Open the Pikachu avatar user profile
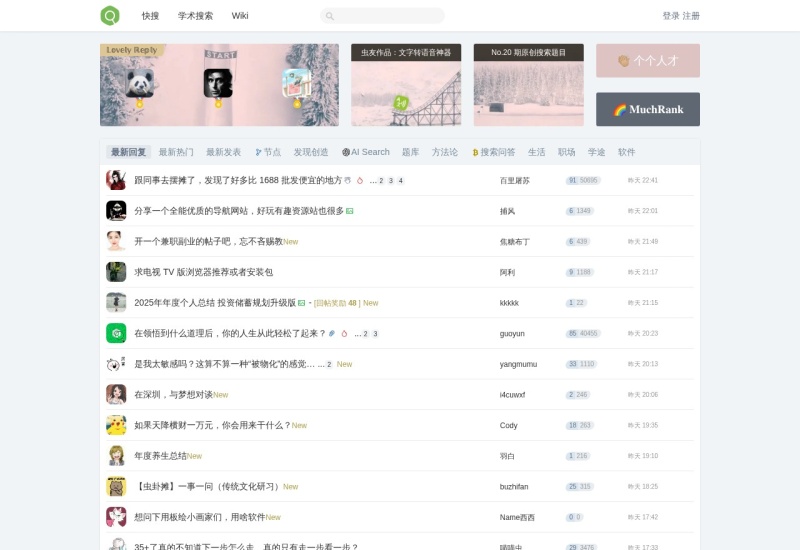 click(116, 425)
